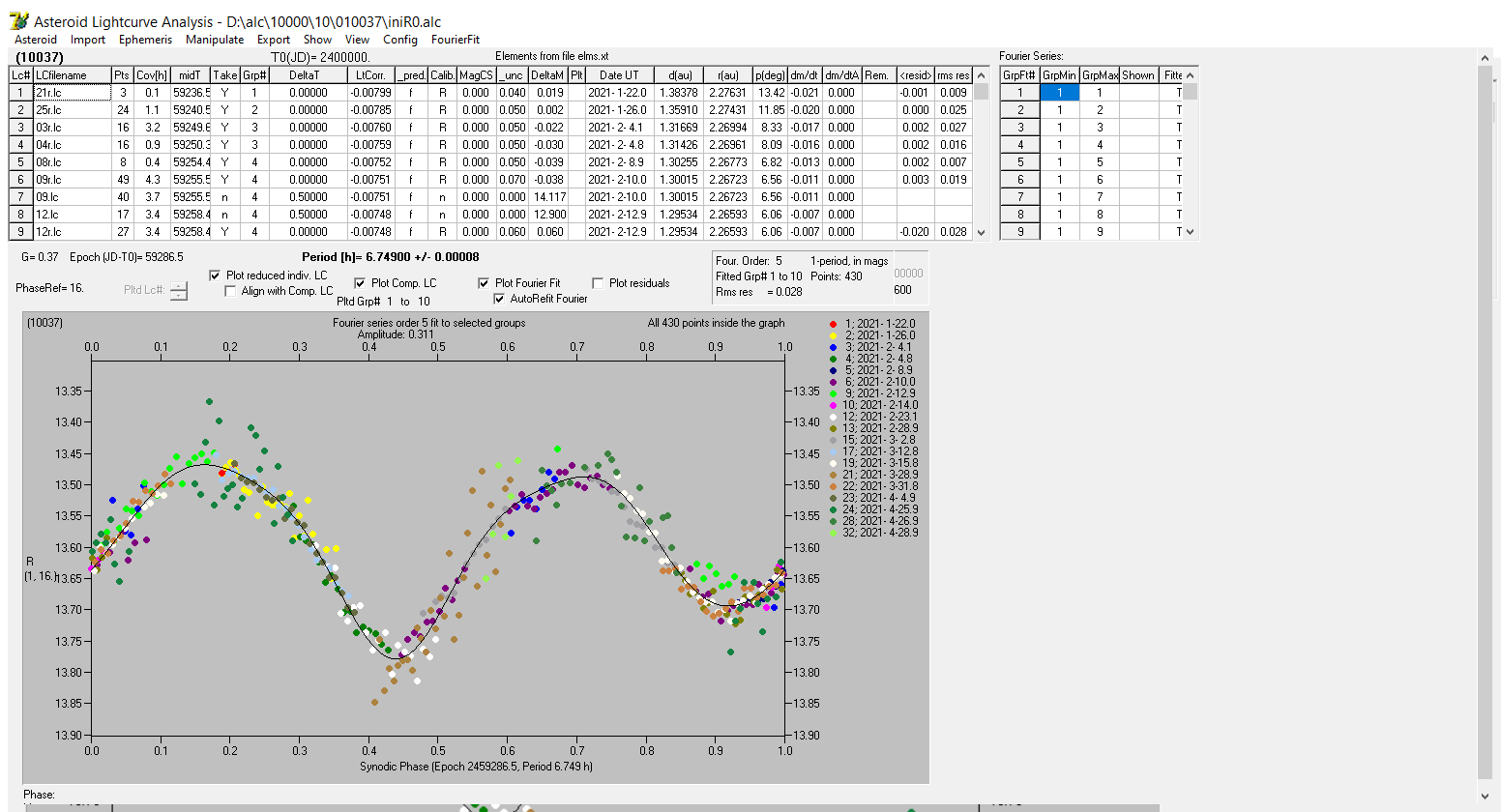
Task: Select the 09.lc filename cell
Action: pyautogui.click(x=72, y=197)
